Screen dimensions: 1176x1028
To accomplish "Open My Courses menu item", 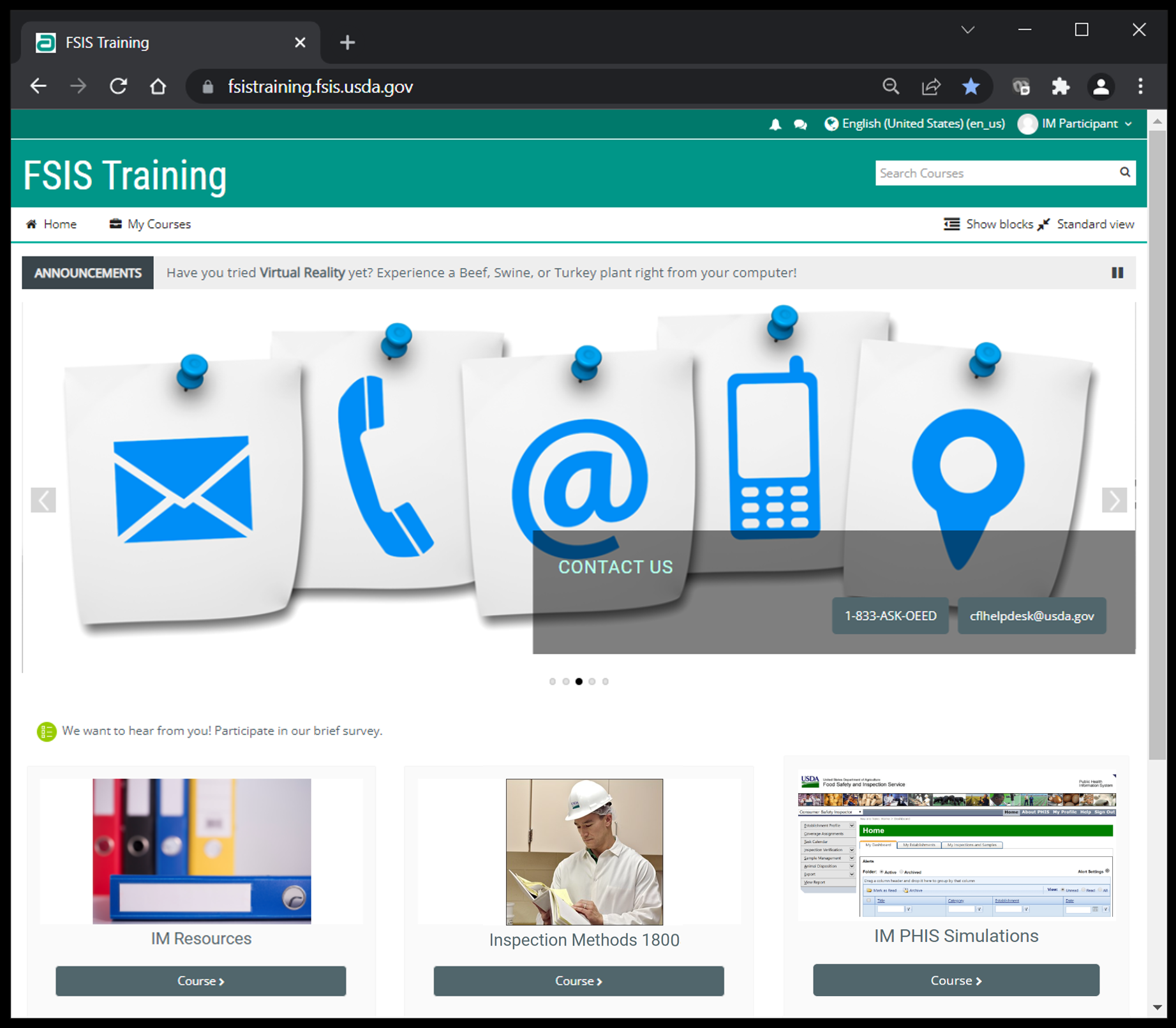I will click(151, 224).
